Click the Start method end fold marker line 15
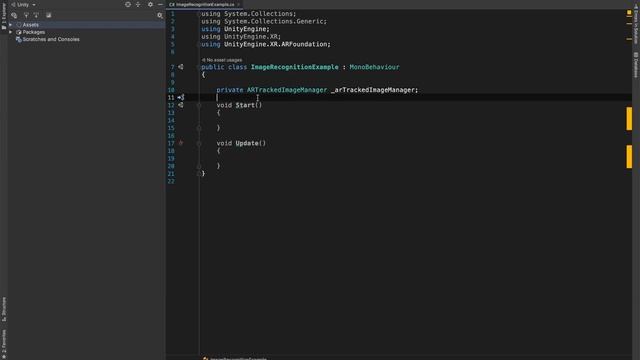 (x=199, y=128)
